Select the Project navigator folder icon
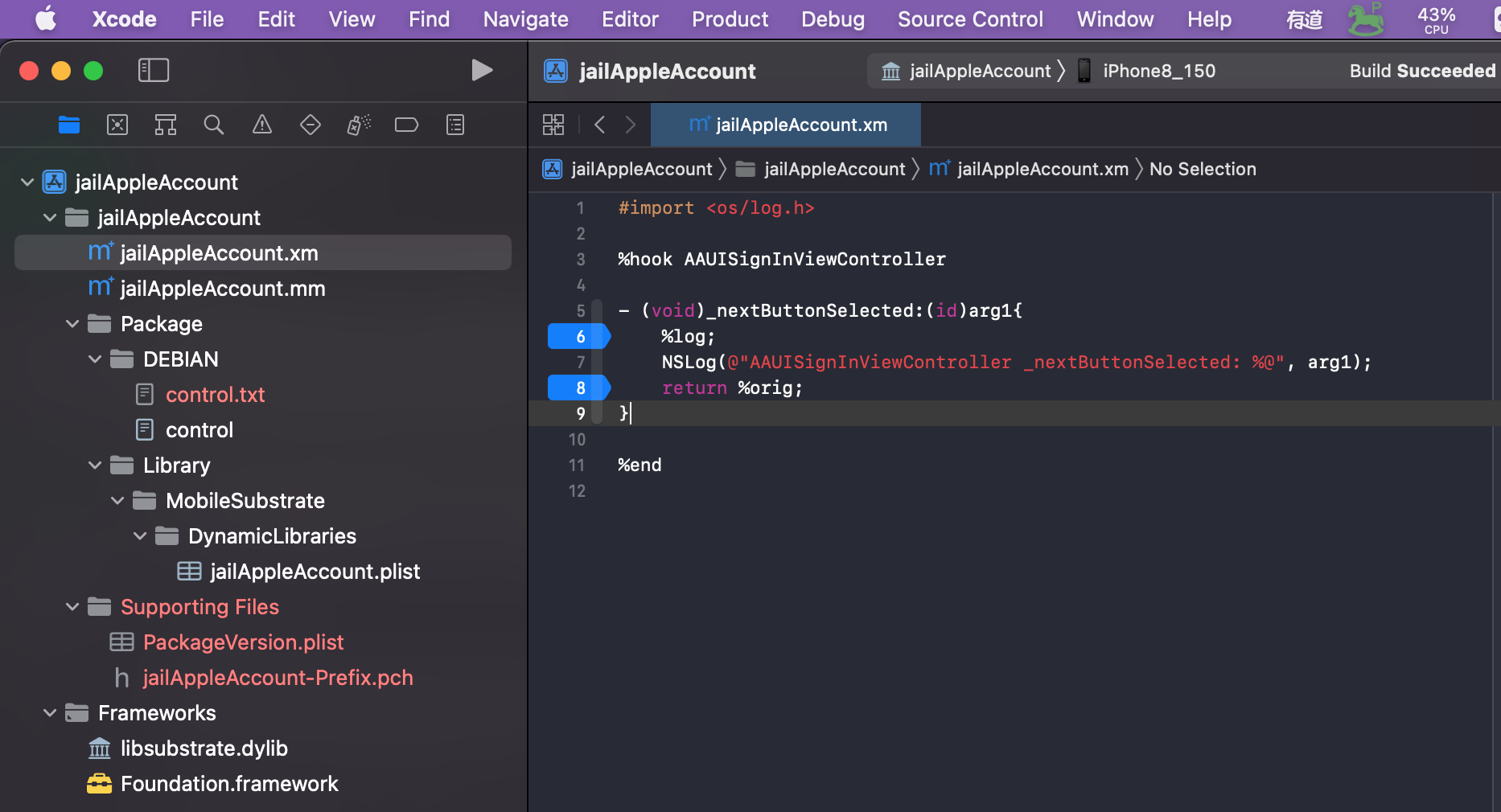 pos(69,125)
